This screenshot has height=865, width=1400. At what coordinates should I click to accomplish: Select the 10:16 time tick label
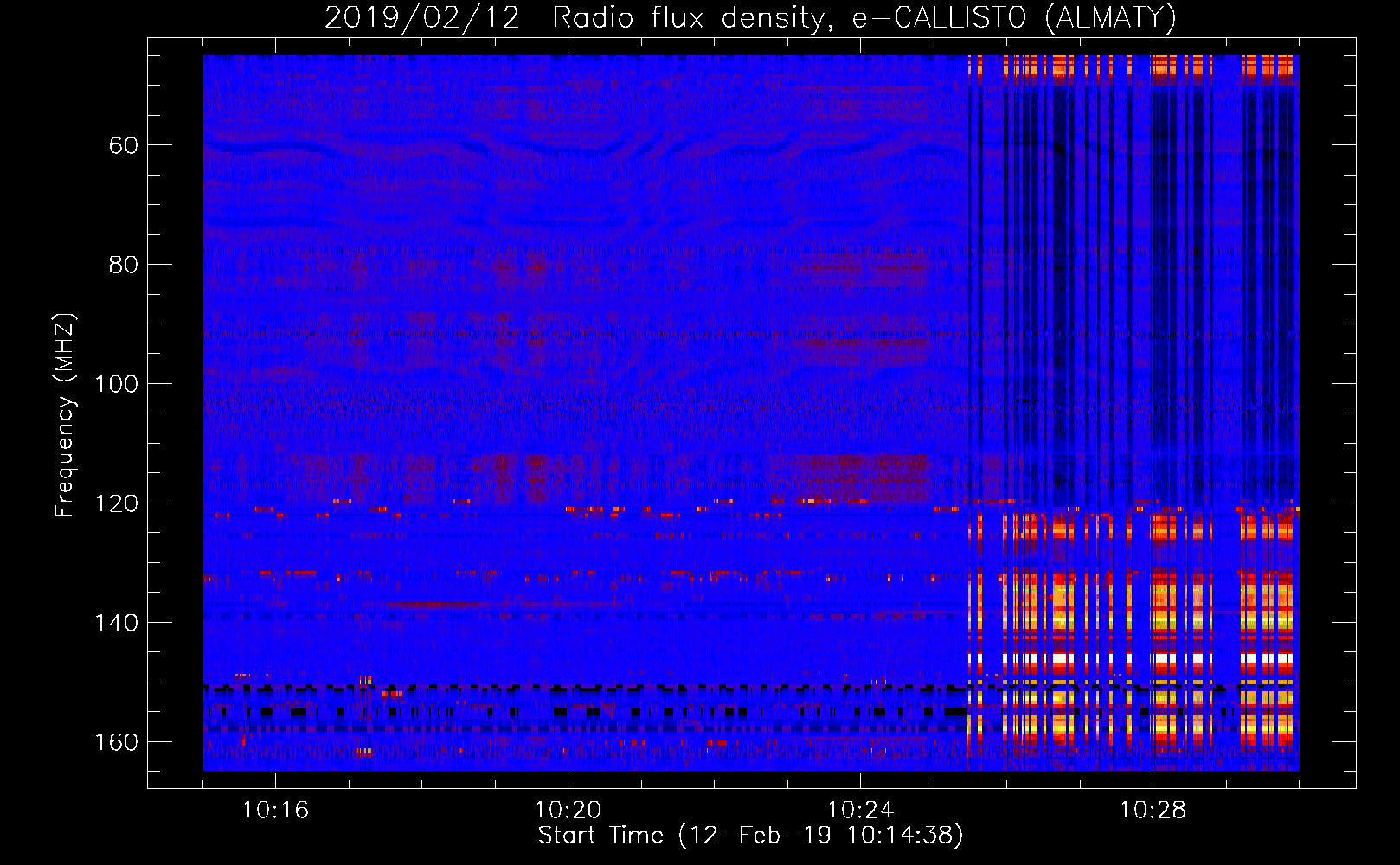click(275, 811)
